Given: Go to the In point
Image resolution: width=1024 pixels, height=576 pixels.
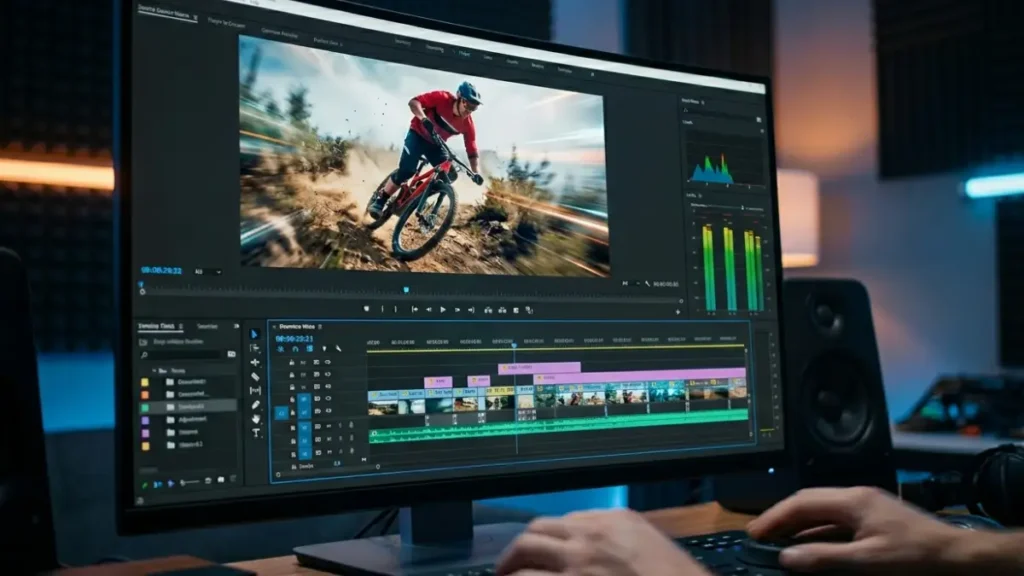Looking at the screenshot, I should tap(415, 310).
